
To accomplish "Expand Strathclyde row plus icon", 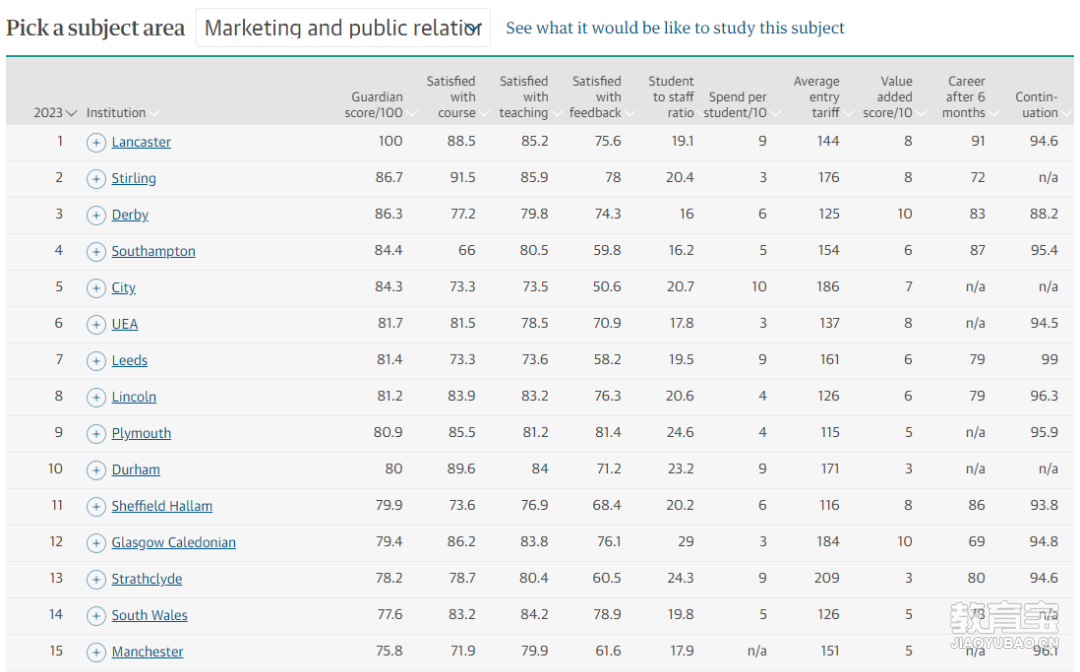I will click(96, 580).
